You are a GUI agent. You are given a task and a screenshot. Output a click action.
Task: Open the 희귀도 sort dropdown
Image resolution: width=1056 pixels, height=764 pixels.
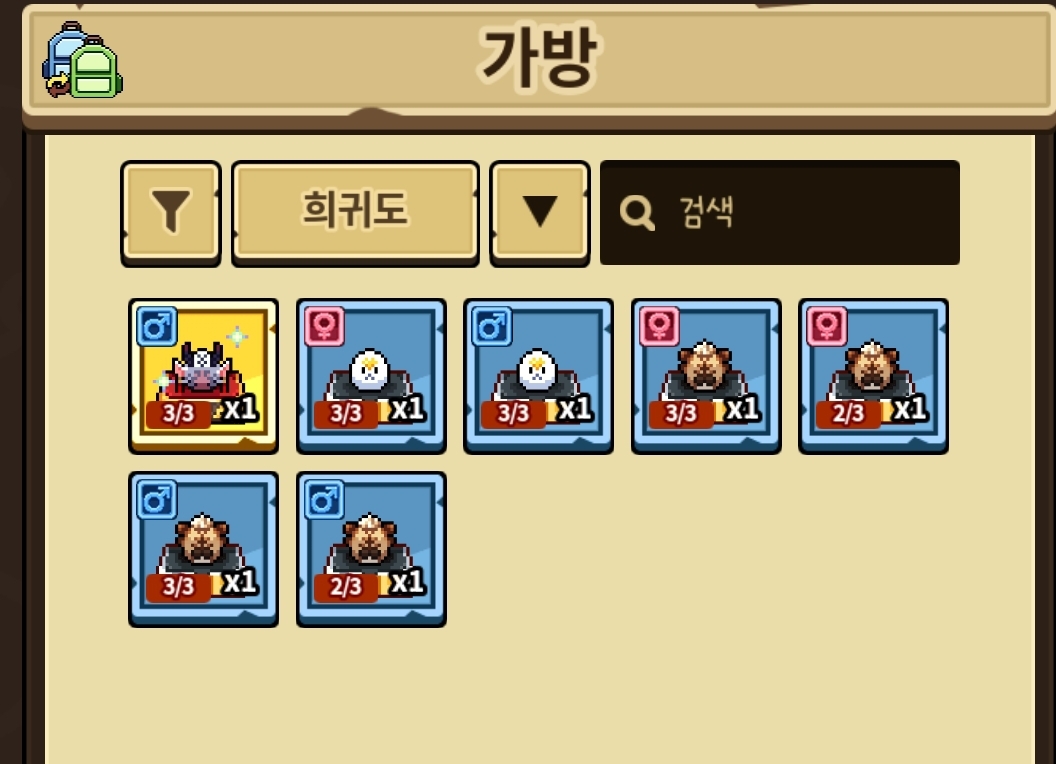(355, 212)
